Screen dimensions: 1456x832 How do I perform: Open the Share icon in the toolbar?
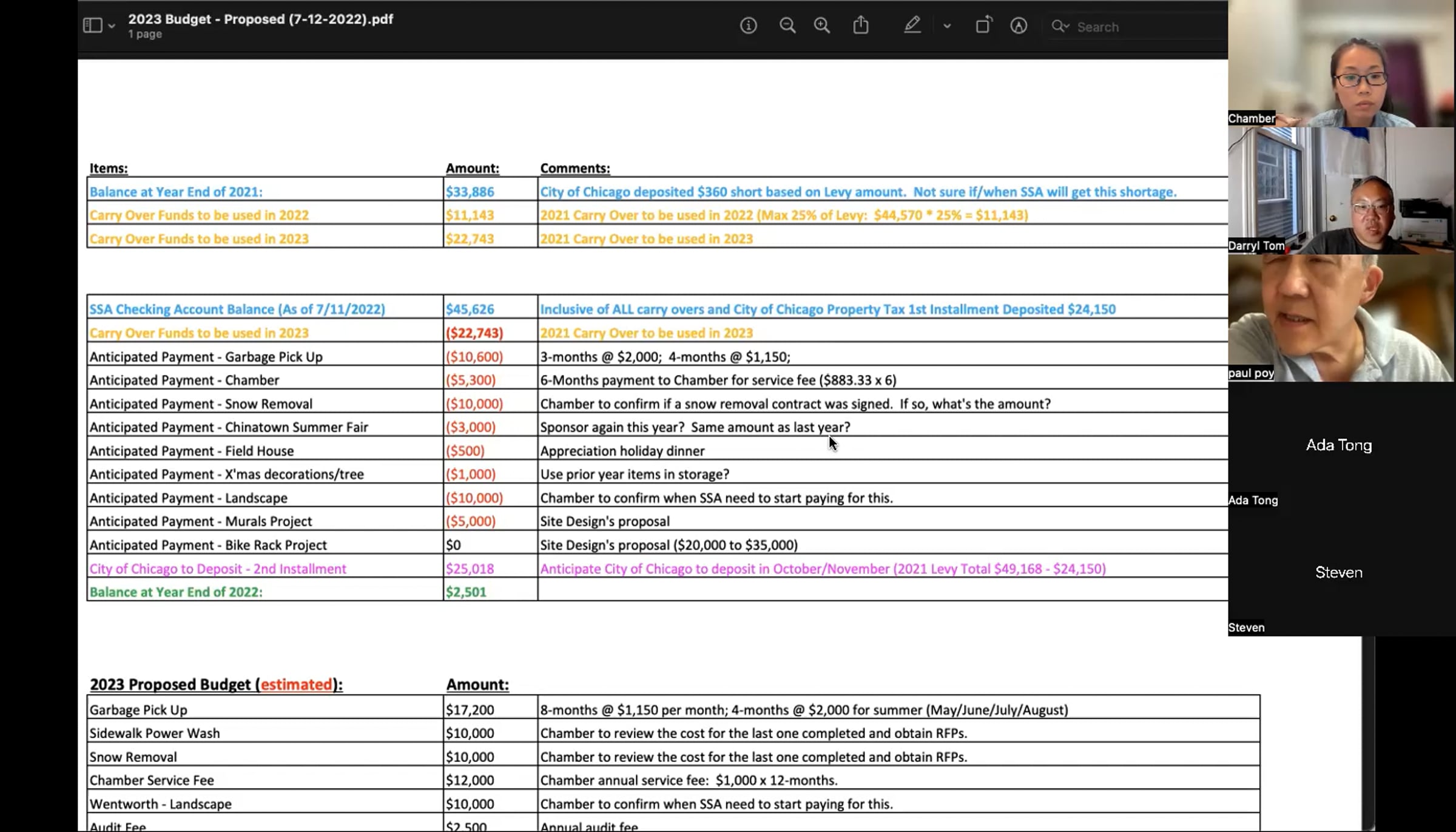coord(861,25)
